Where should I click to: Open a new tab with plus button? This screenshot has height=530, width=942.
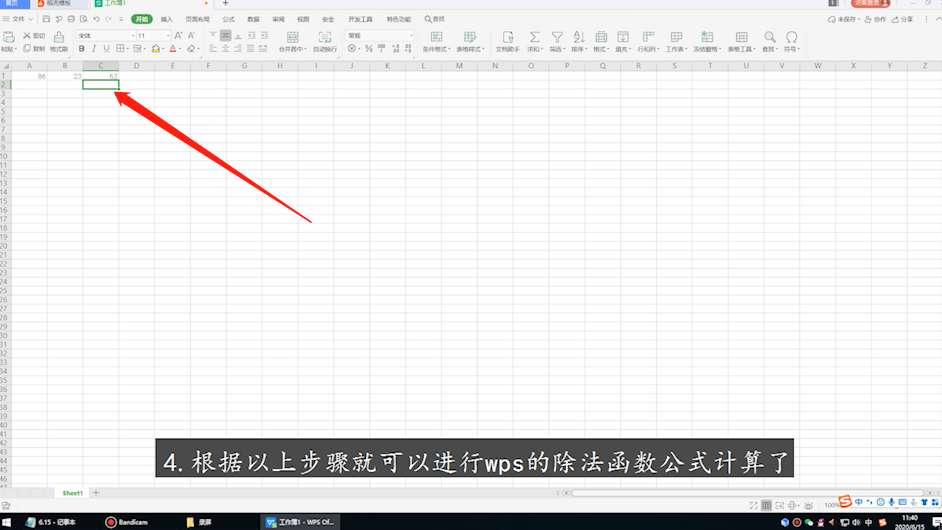pyautogui.click(x=225, y=4)
